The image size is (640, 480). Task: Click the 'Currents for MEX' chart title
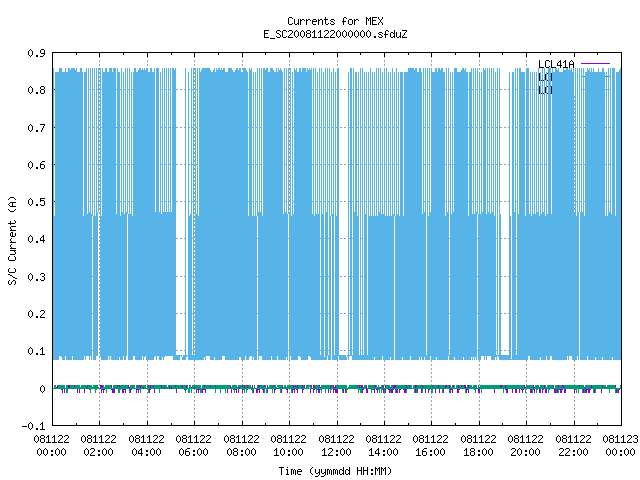[x=335, y=21]
